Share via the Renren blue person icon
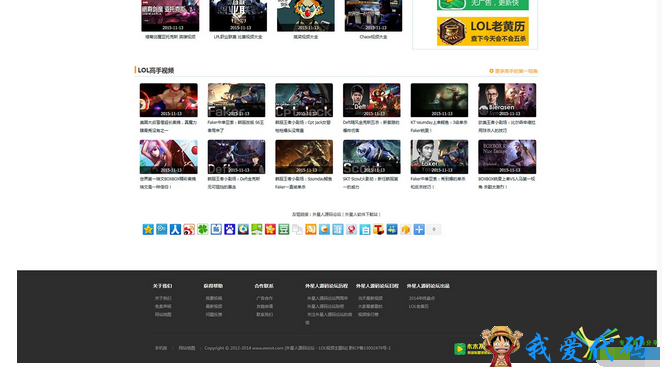This screenshot has width=665, height=372. pyautogui.click(x=175, y=230)
